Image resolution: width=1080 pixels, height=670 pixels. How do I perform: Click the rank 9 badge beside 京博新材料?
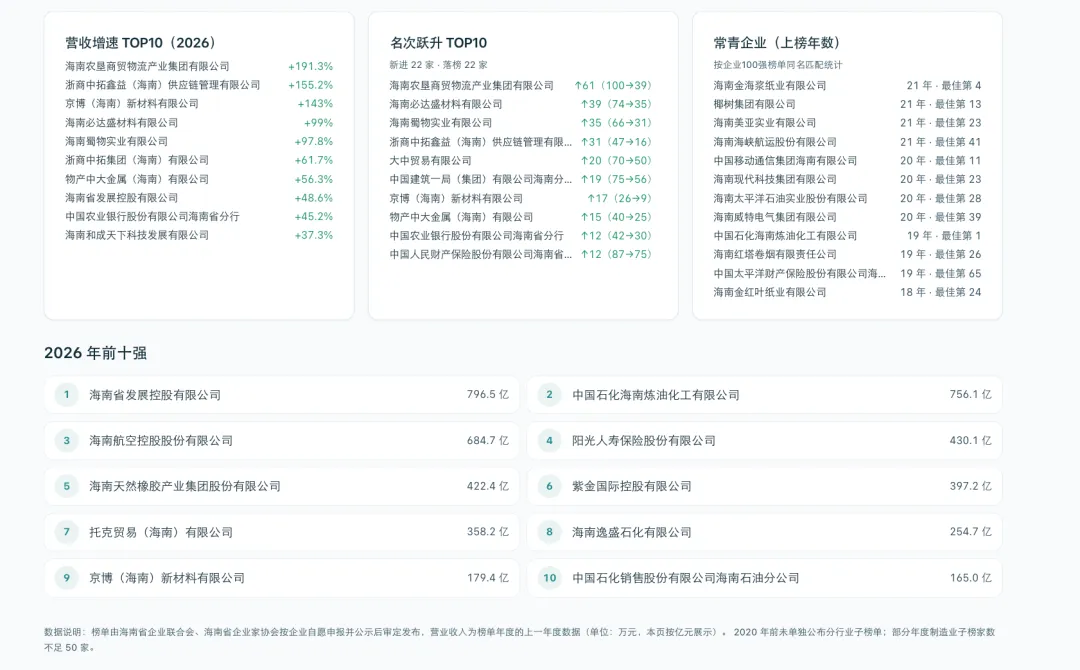tap(67, 578)
